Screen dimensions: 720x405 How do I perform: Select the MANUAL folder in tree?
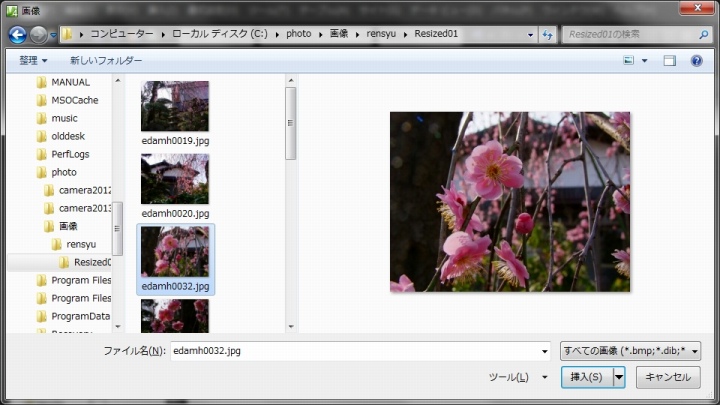[70, 82]
